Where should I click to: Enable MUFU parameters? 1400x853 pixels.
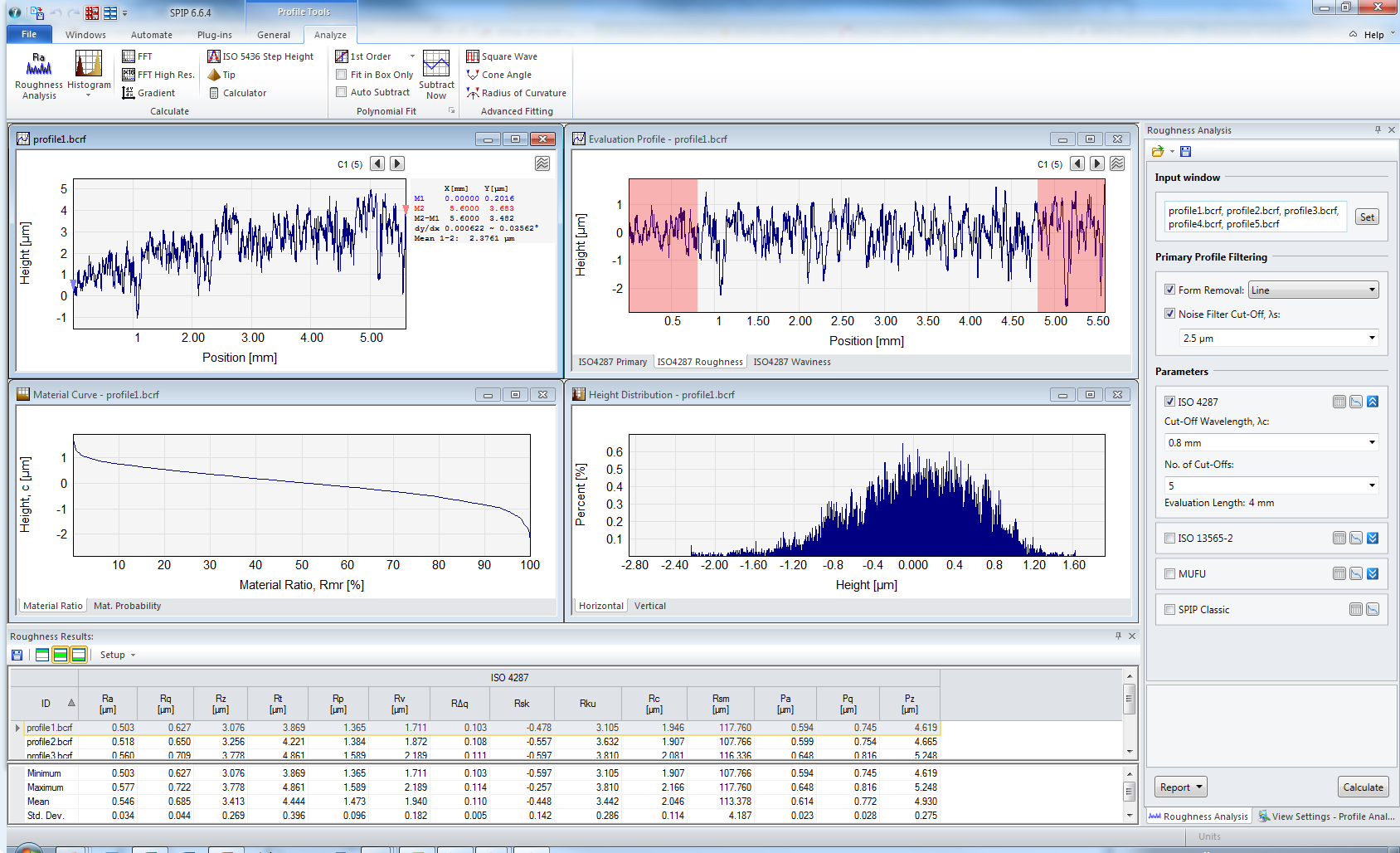[x=1169, y=574]
